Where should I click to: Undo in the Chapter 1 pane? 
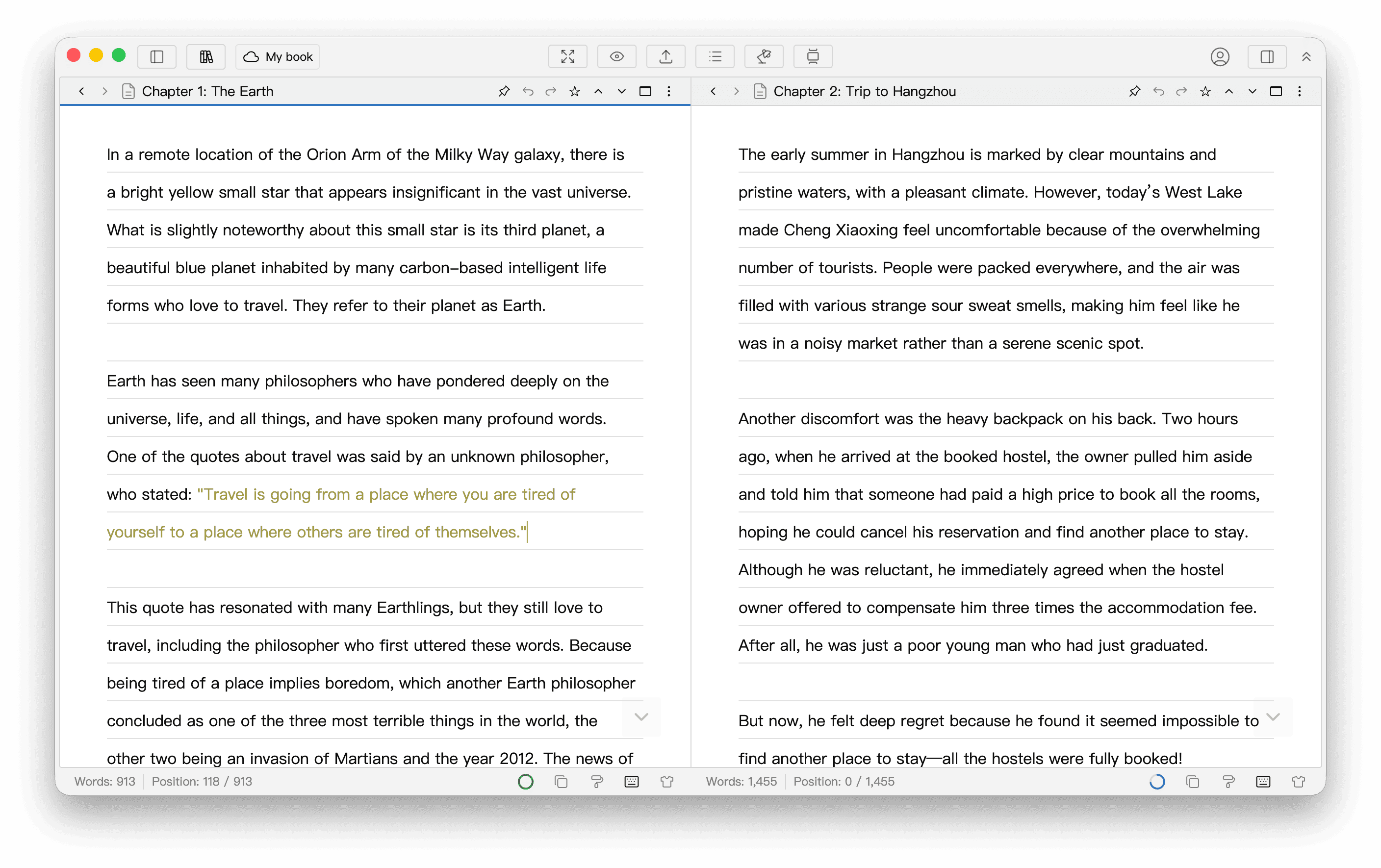tap(528, 91)
